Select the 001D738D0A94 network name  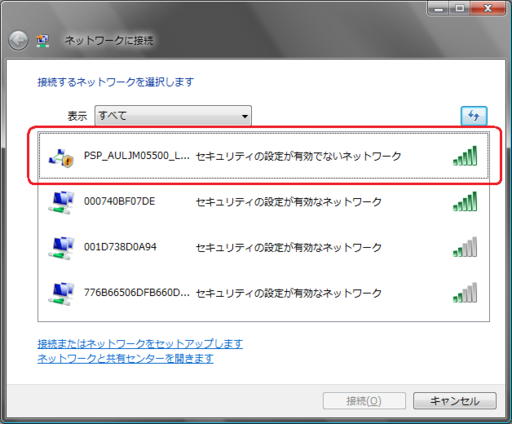[120, 247]
